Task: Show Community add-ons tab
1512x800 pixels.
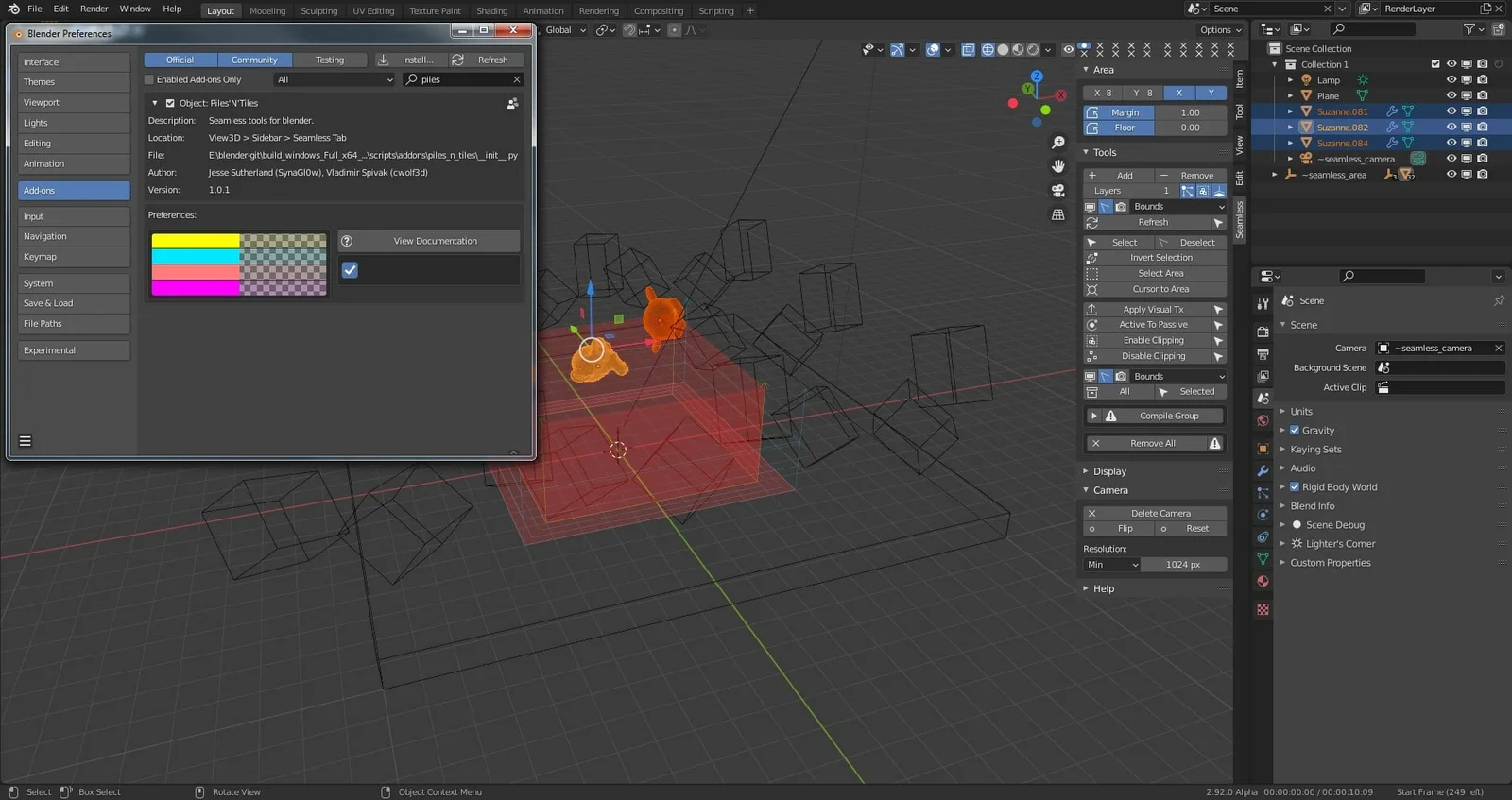Action: pos(254,60)
